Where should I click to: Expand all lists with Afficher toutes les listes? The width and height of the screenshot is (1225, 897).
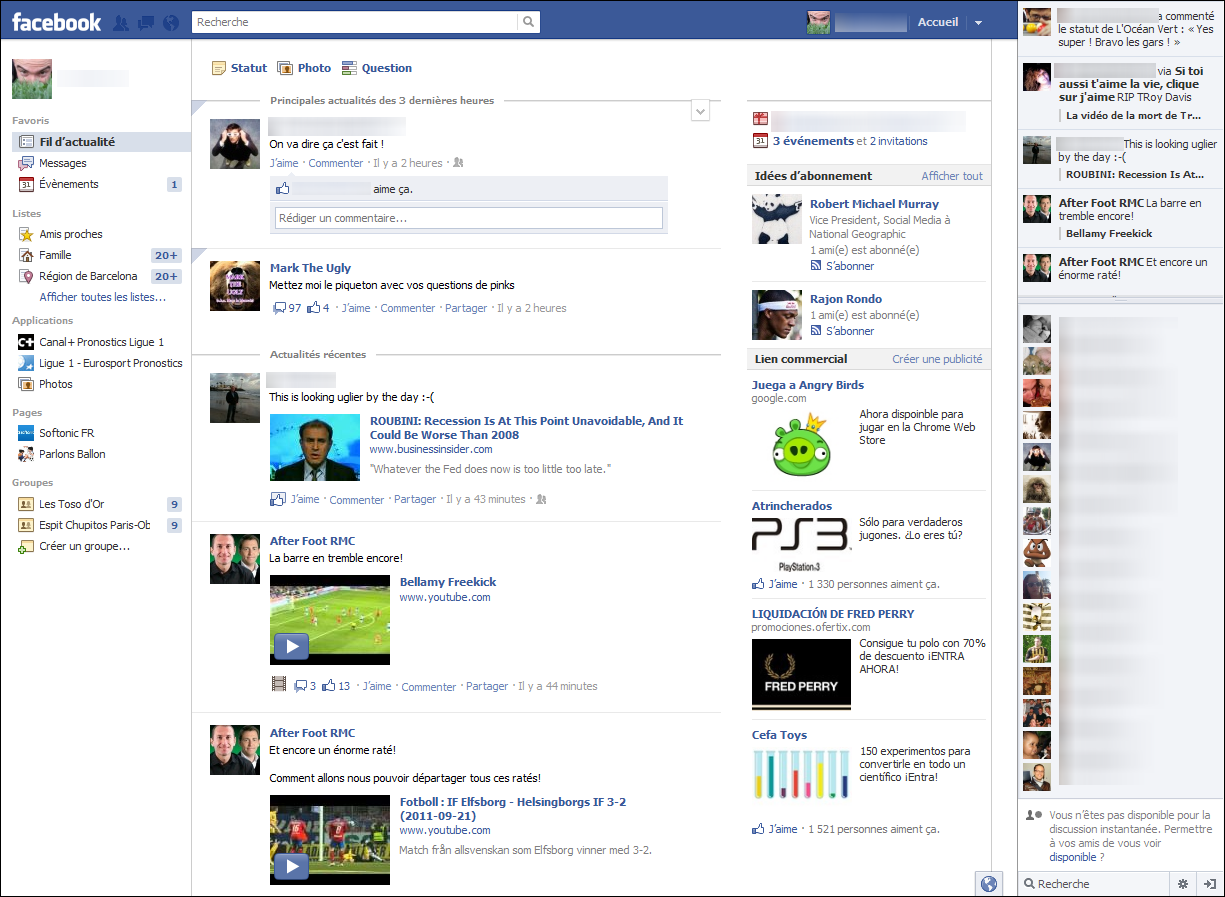click(102, 297)
